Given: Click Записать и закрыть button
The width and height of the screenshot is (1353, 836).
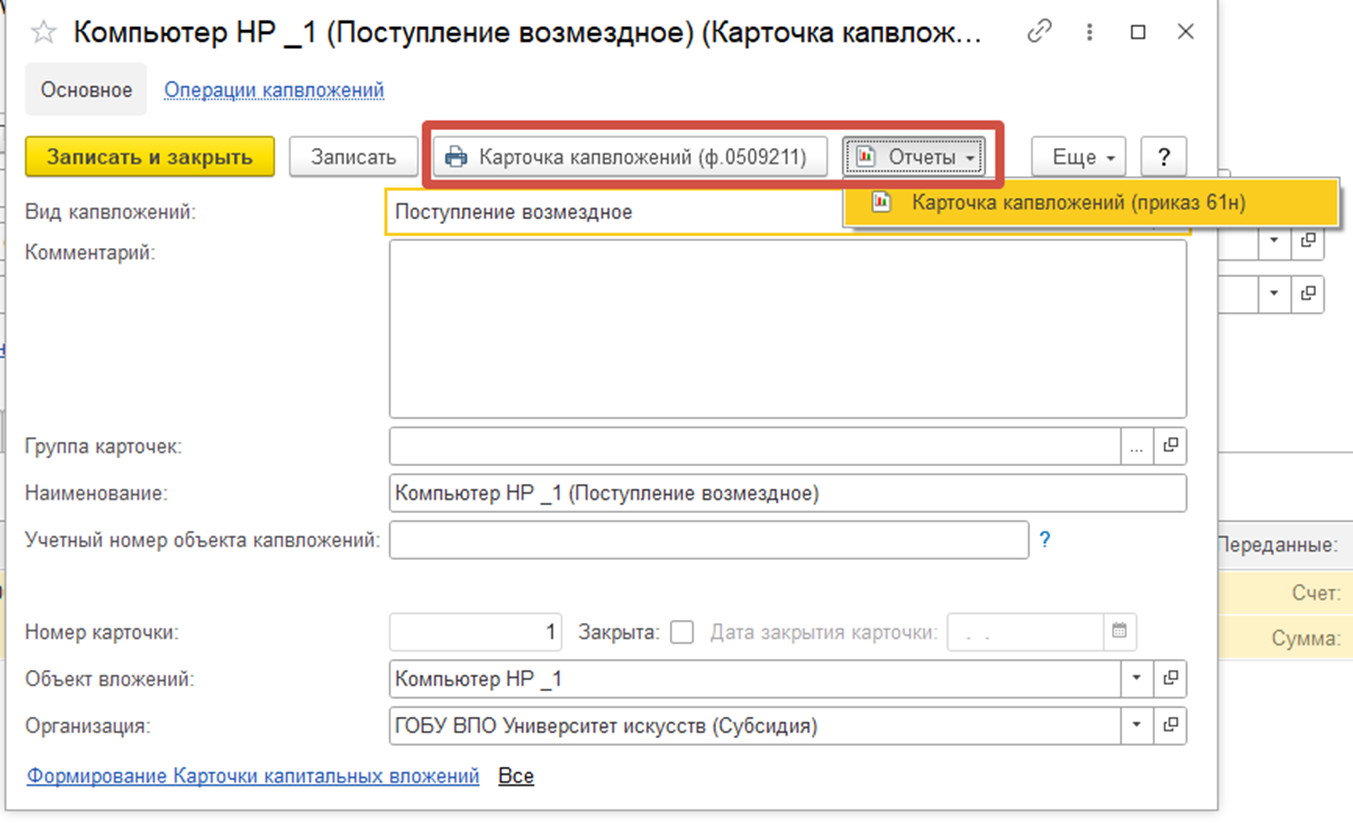Looking at the screenshot, I should (150, 157).
